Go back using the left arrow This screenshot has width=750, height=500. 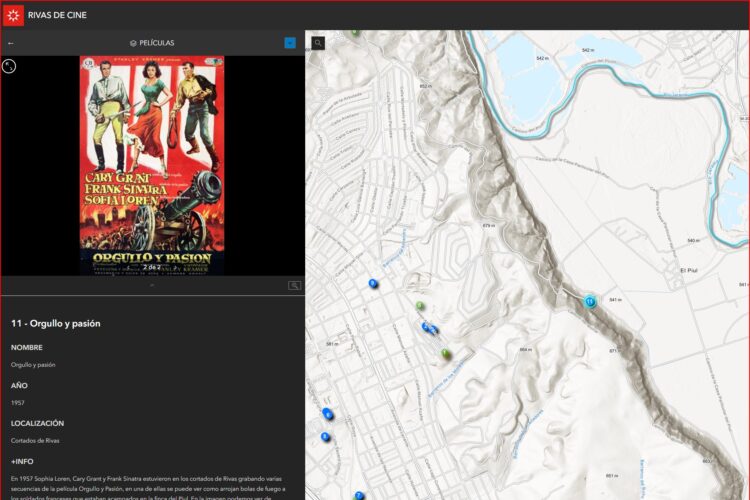click(11, 43)
